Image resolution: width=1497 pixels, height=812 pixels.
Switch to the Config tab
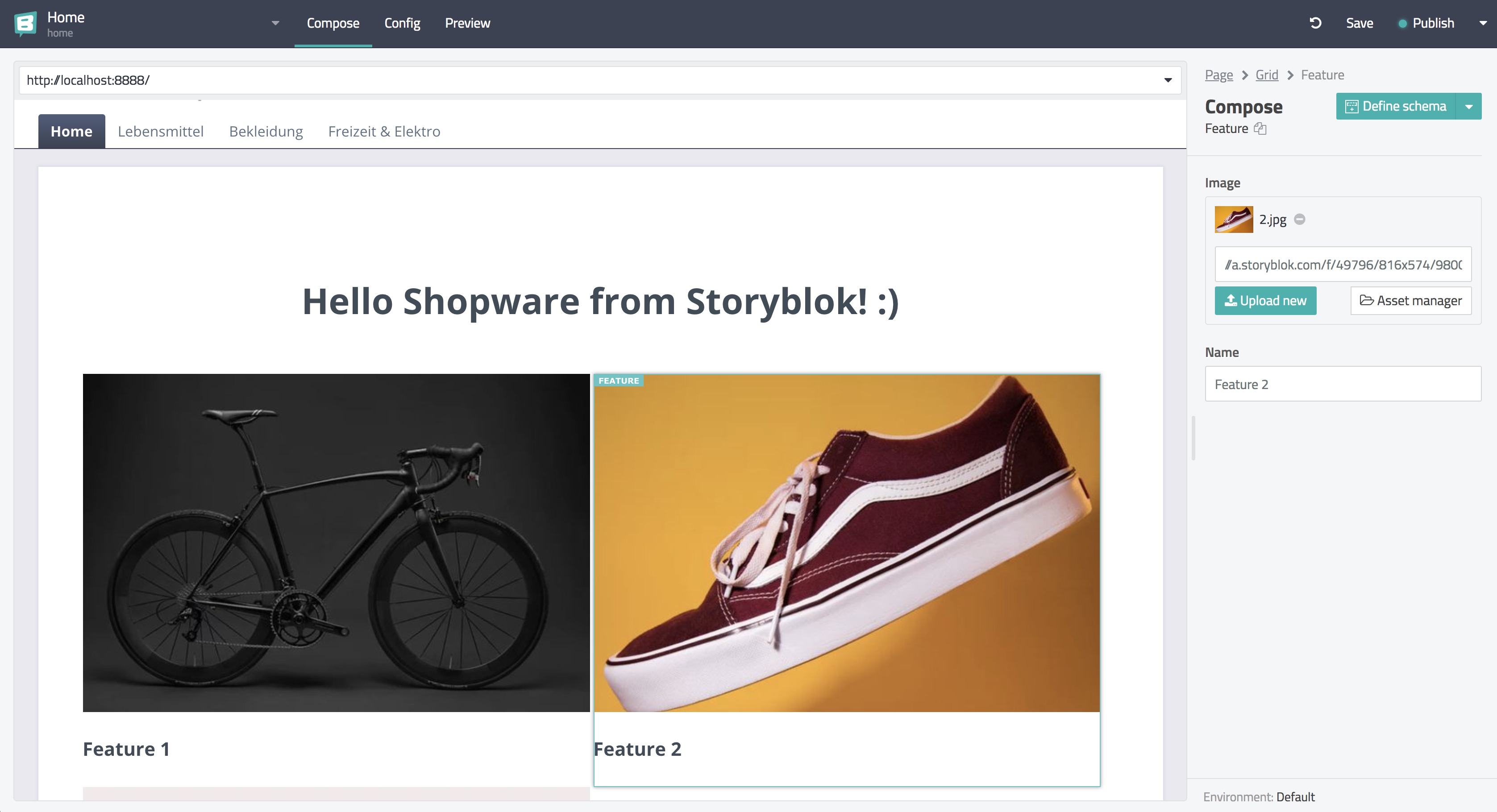pos(402,23)
